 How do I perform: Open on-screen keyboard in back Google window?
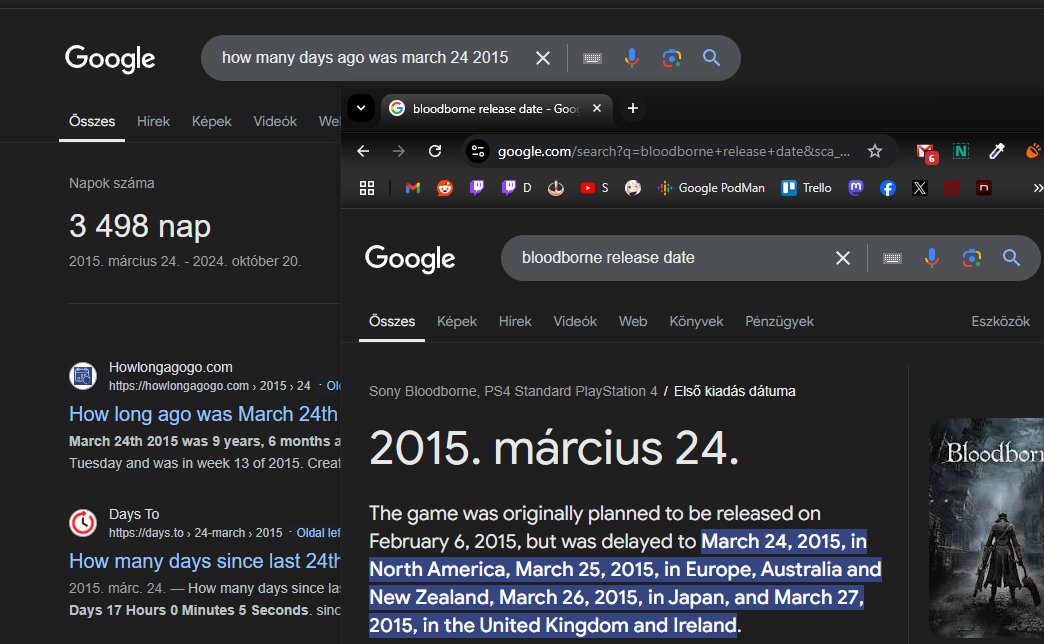click(x=592, y=58)
